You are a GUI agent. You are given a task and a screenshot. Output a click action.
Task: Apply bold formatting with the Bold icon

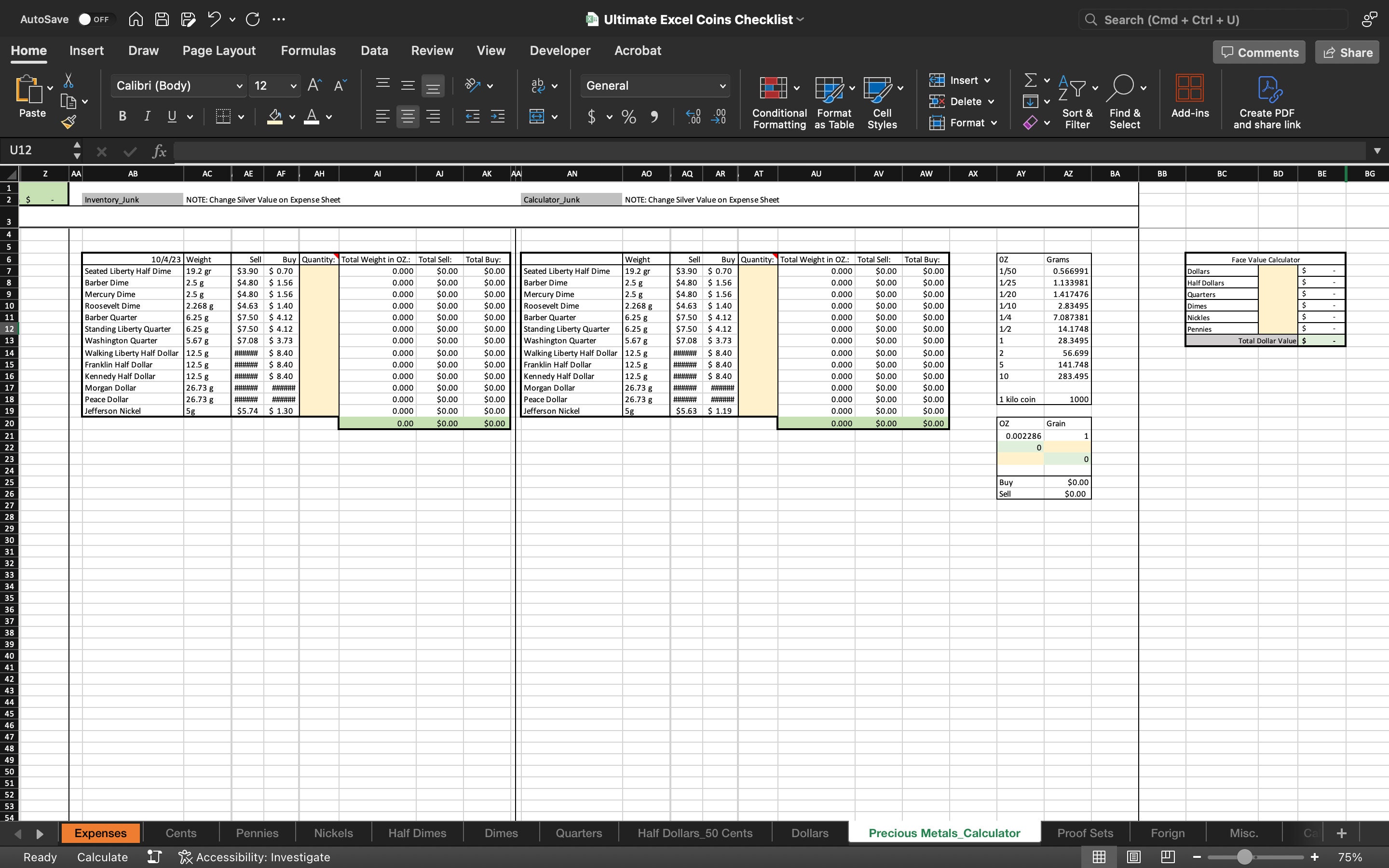click(x=122, y=116)
